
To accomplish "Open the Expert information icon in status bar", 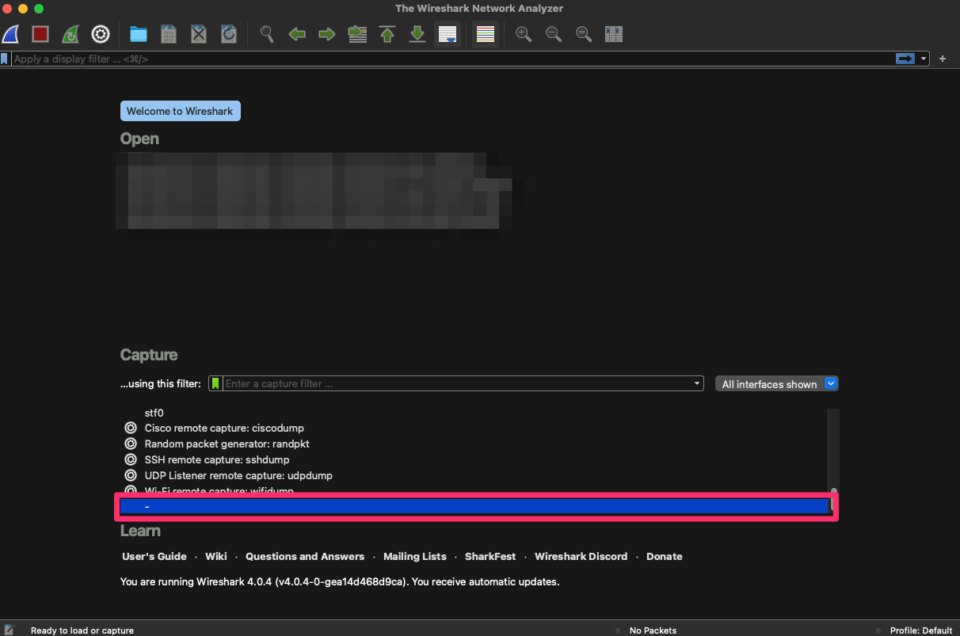I will 8,630.
